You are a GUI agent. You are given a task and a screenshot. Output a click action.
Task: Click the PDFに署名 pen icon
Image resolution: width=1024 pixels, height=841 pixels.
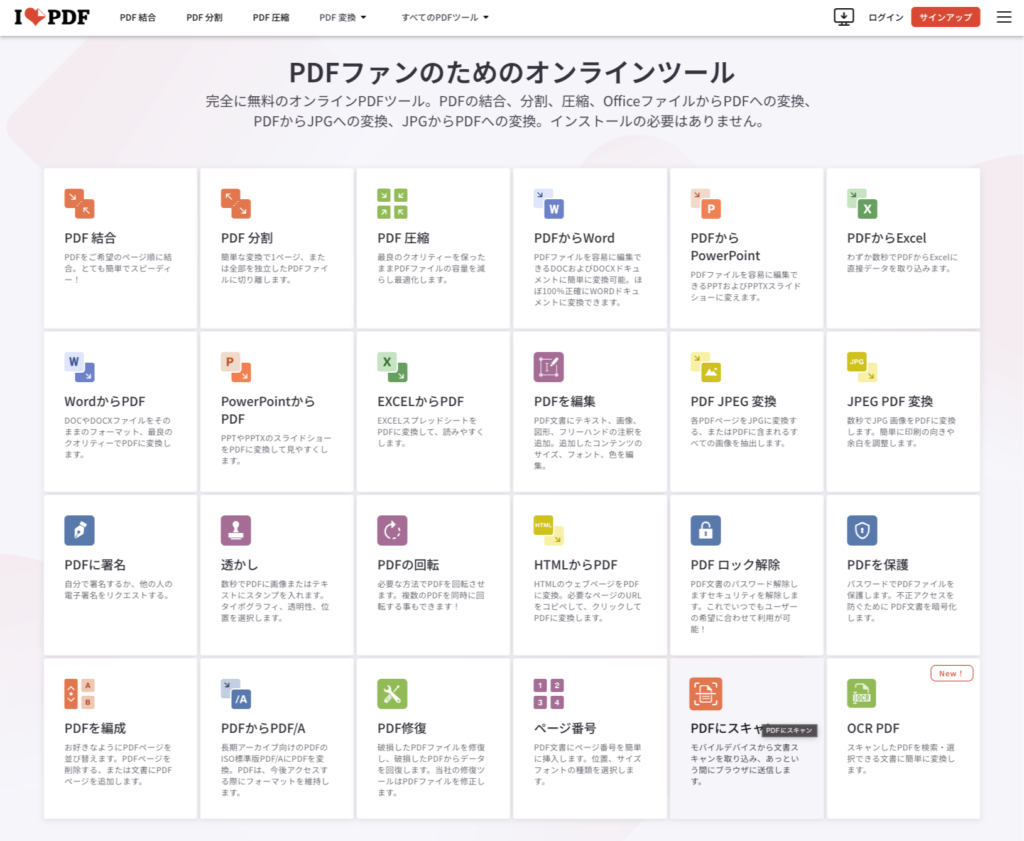[79, 530]
